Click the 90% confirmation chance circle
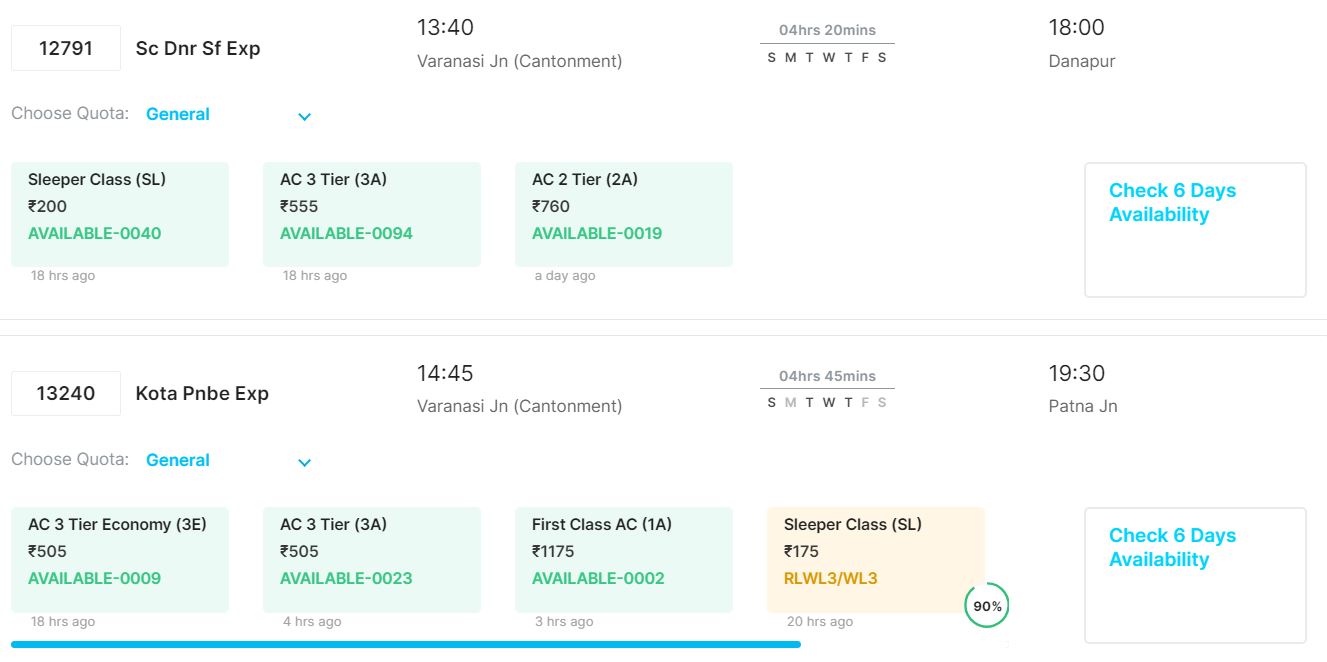 (987, 606)
